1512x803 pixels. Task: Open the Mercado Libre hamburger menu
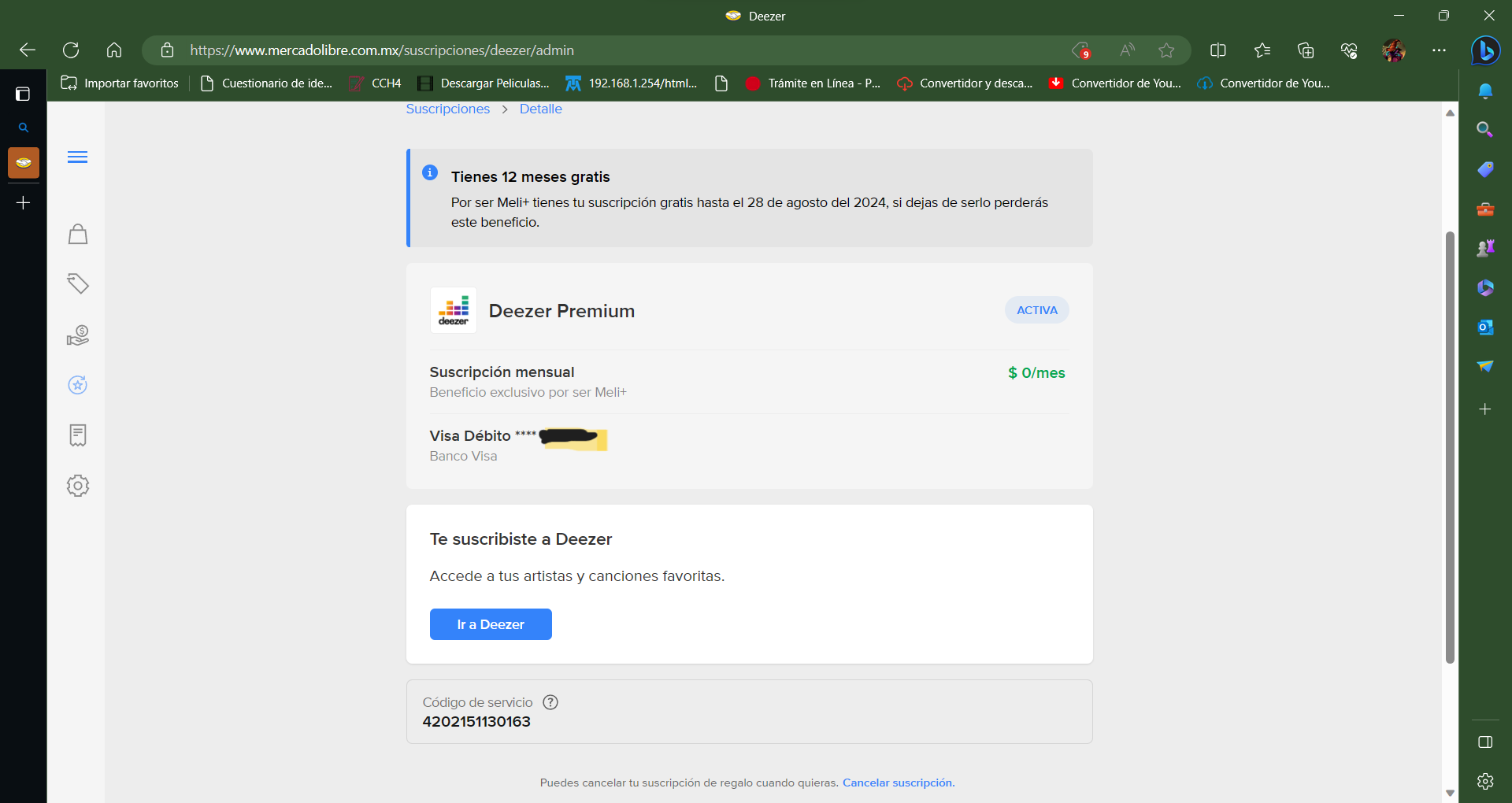point(78,157)
